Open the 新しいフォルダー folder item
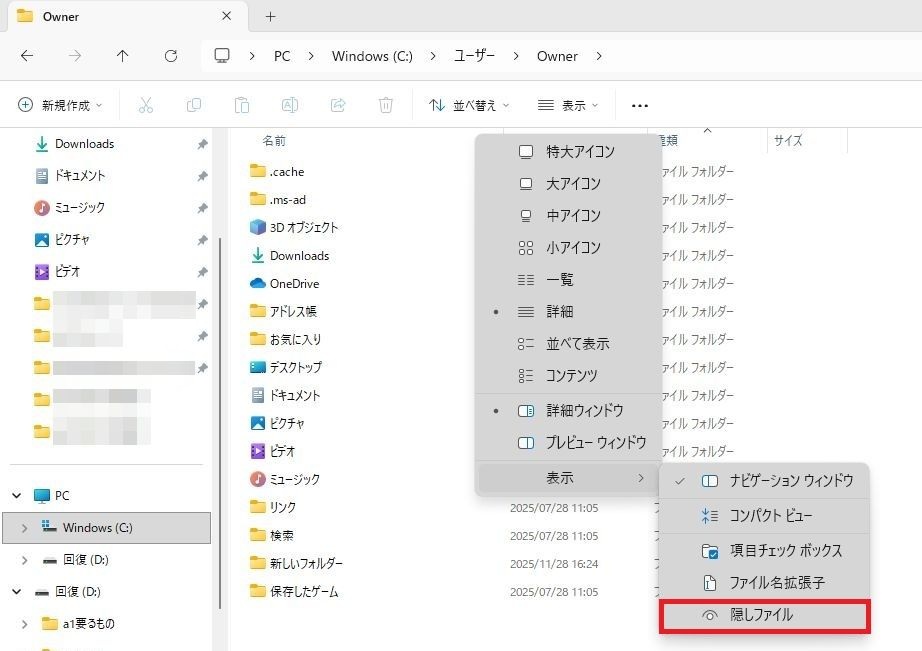 [x=306, y=564]
